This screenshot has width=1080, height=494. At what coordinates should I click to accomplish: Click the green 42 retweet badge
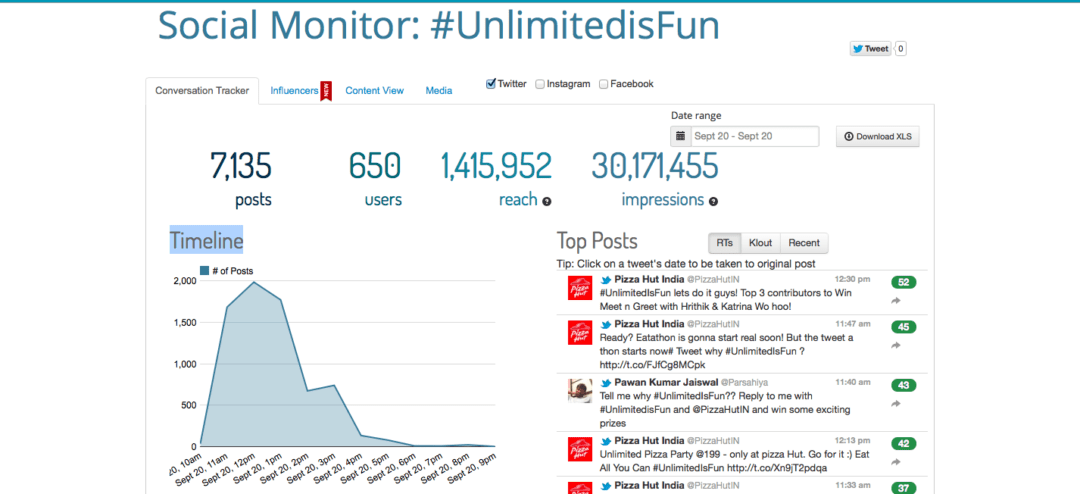coord(904,444)
